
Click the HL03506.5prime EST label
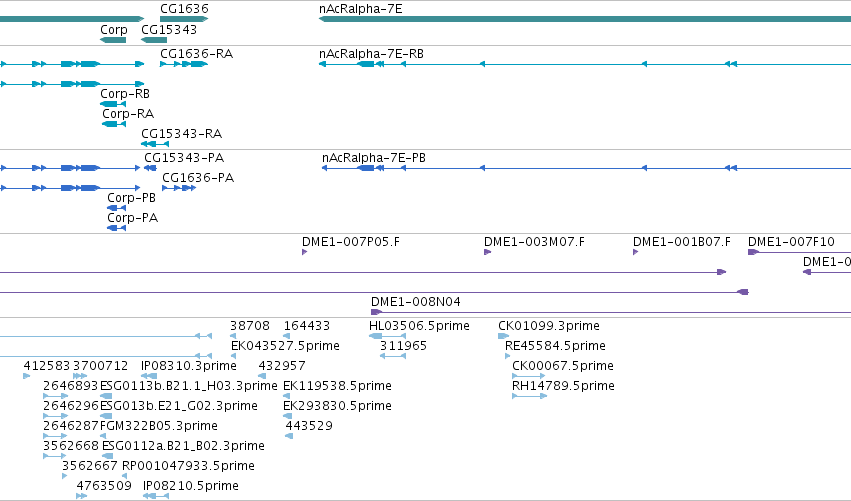click(x=419, y=326)
